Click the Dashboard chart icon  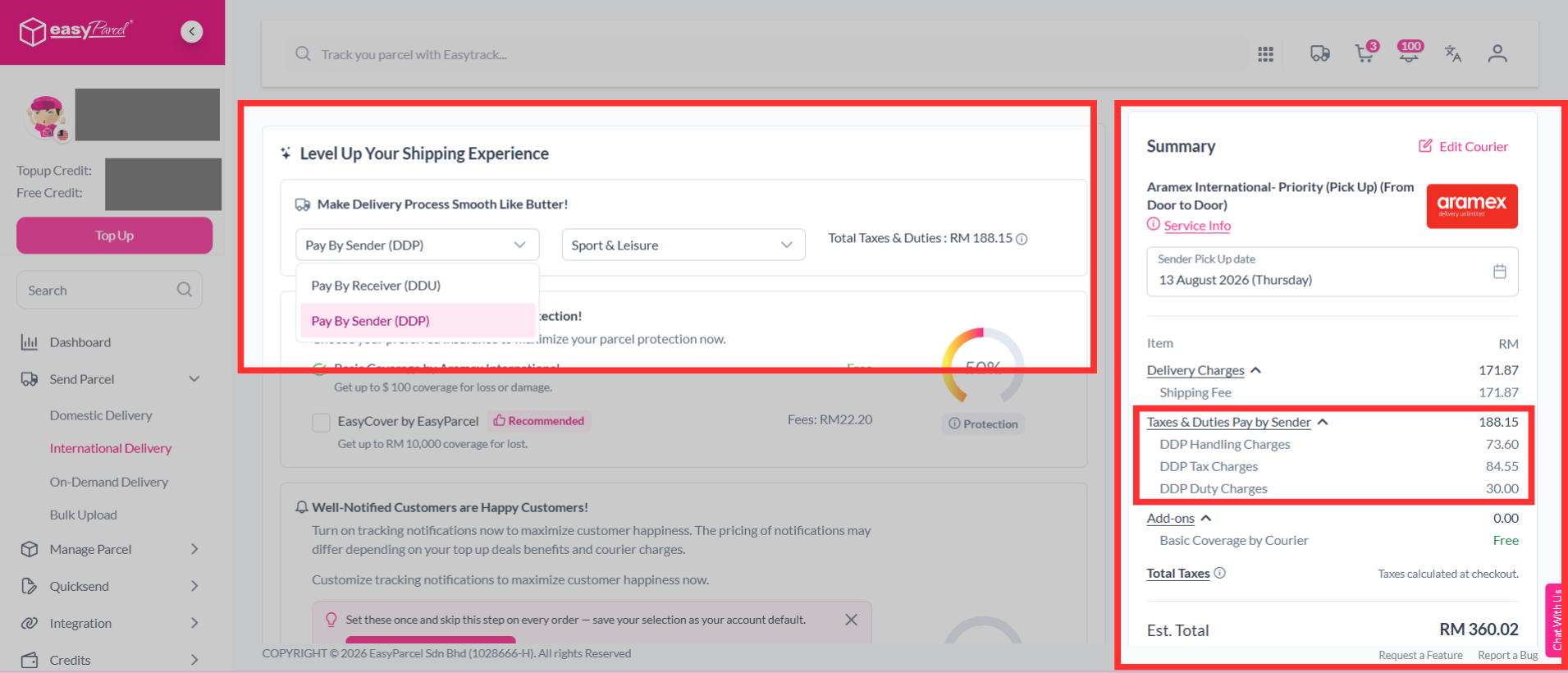30,342
